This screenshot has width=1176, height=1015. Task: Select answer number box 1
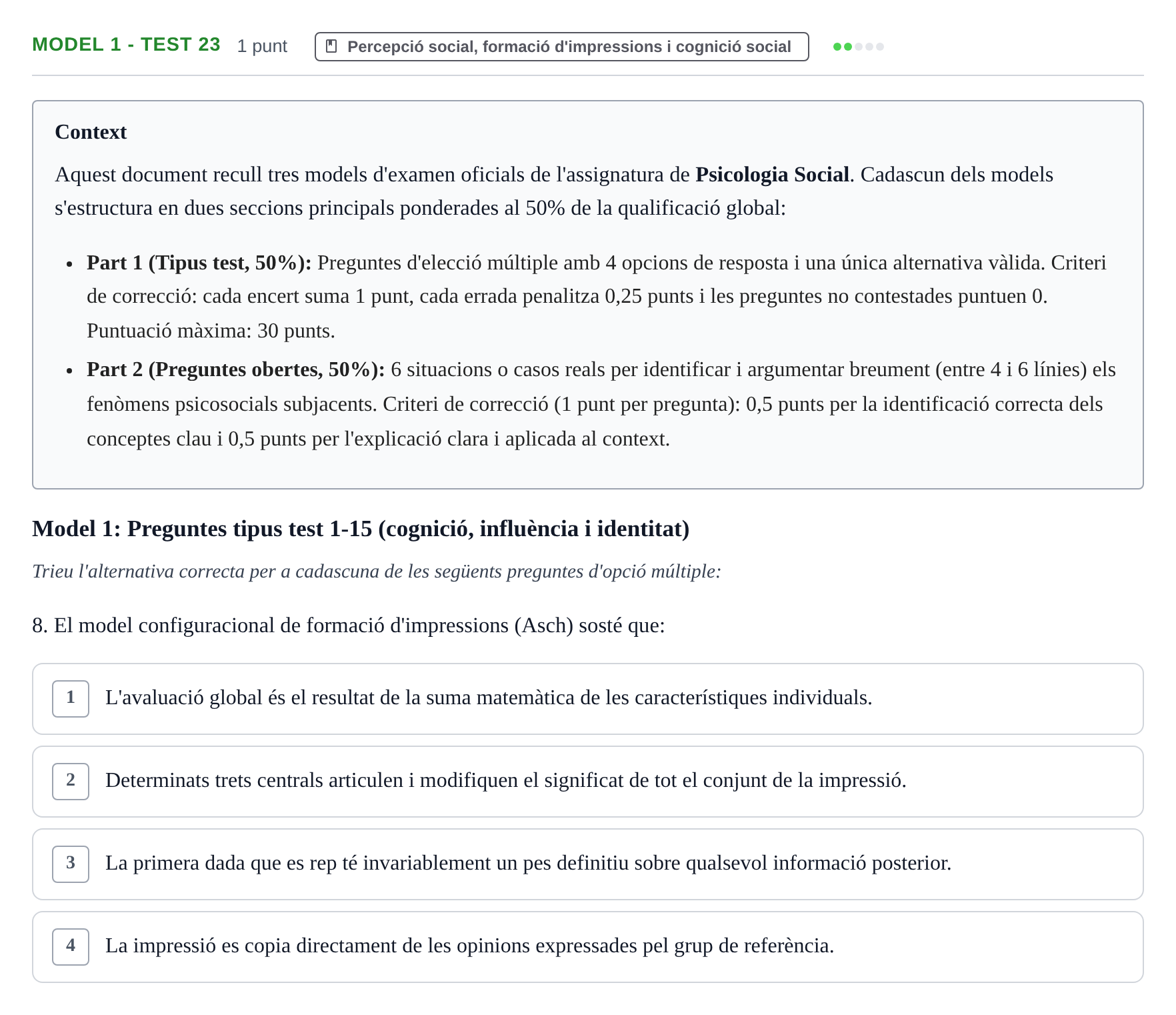pyautogui.click(x=71, y=698)
